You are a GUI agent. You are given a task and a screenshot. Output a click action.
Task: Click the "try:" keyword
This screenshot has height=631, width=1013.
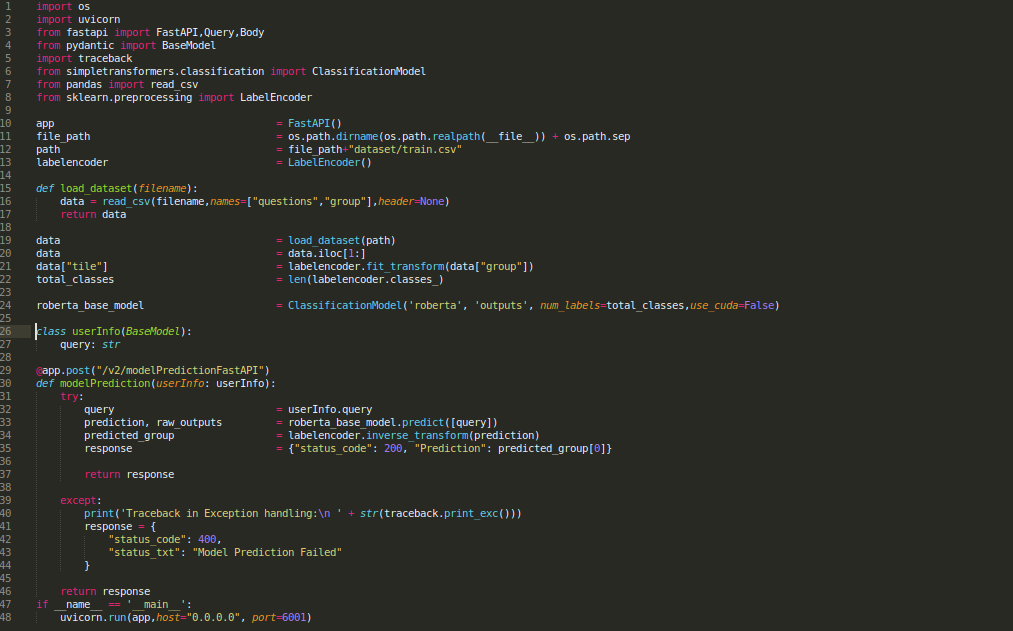click(69, 396)
